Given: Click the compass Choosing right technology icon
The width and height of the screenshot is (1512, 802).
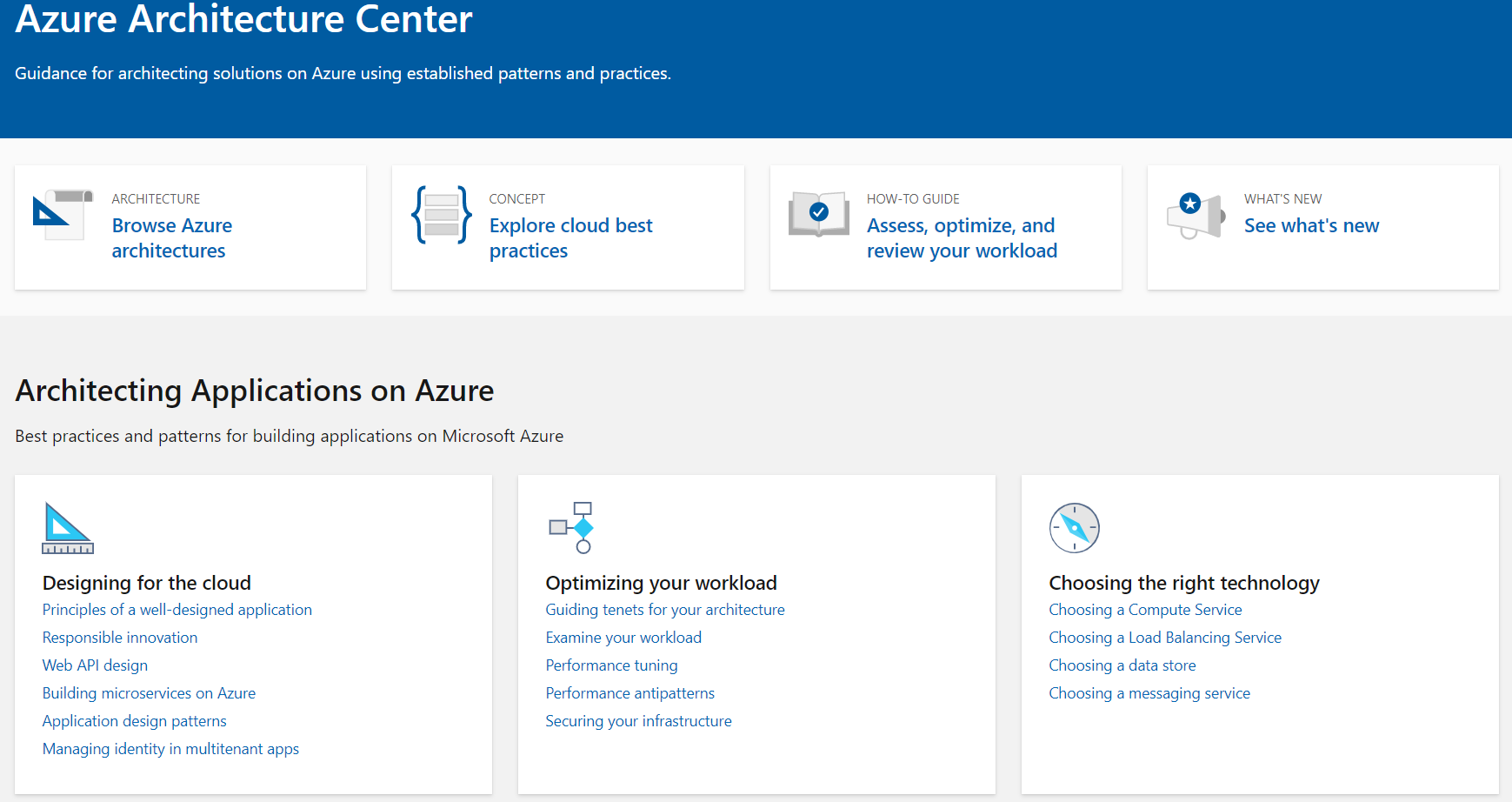Looking at the screenshot, I should point(1074,528).
